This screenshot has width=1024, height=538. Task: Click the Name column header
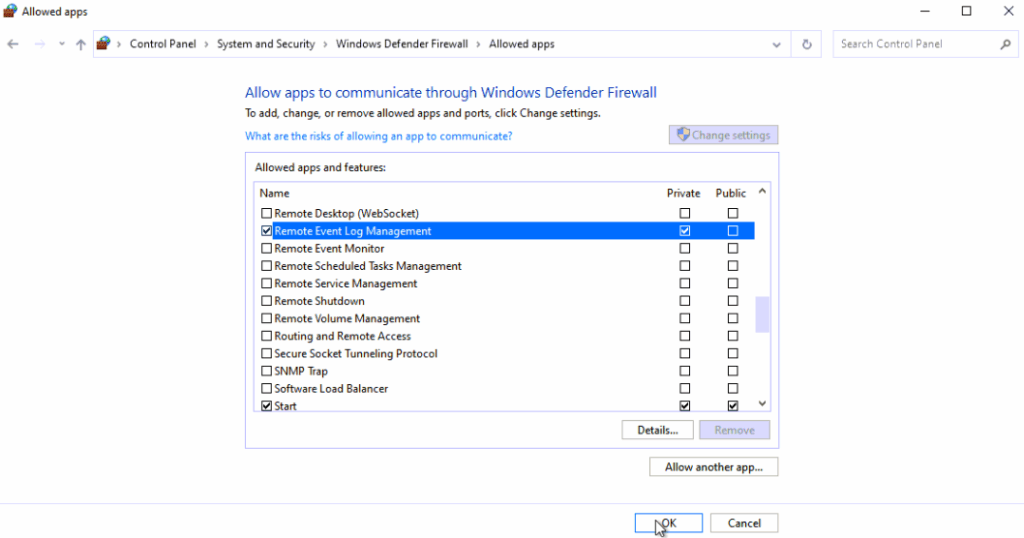click(x=274, y=193)
